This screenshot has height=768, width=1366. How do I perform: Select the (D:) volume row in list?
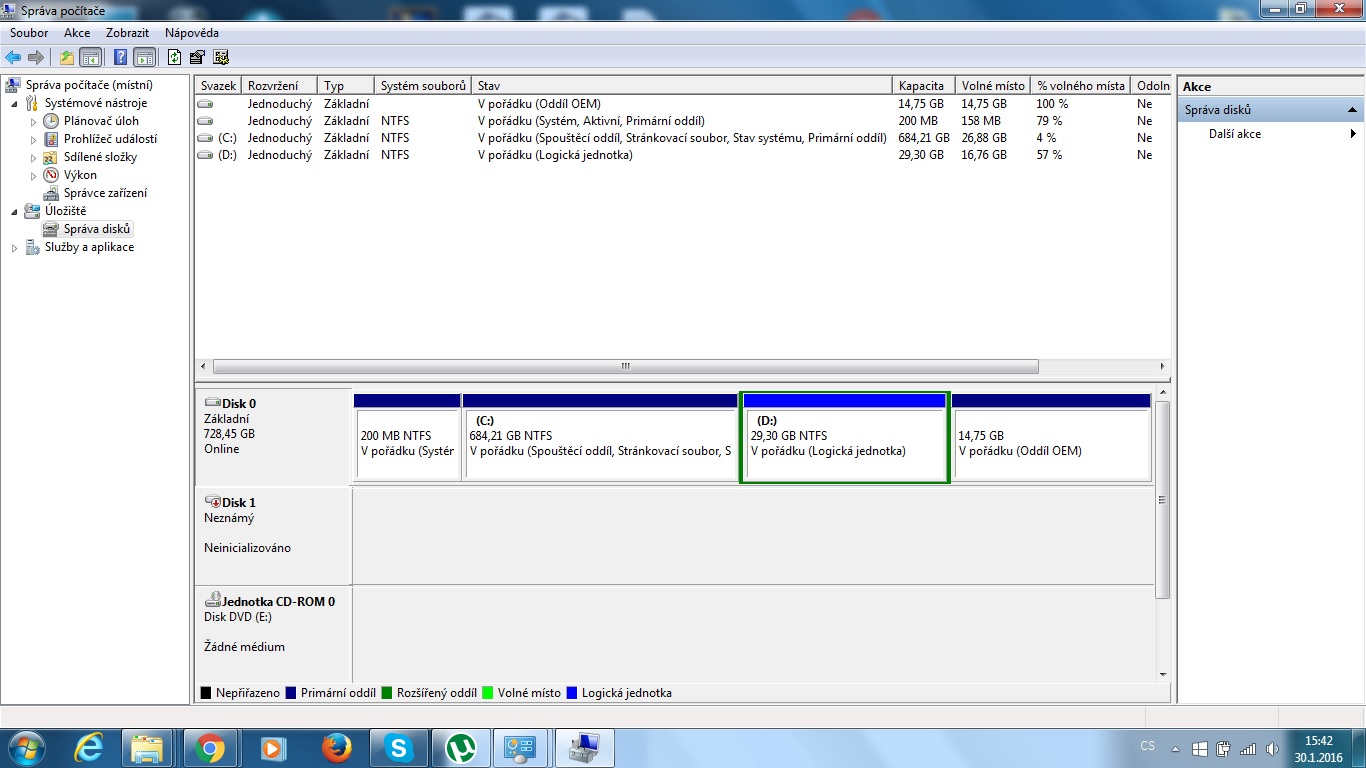tap(681, 155)
